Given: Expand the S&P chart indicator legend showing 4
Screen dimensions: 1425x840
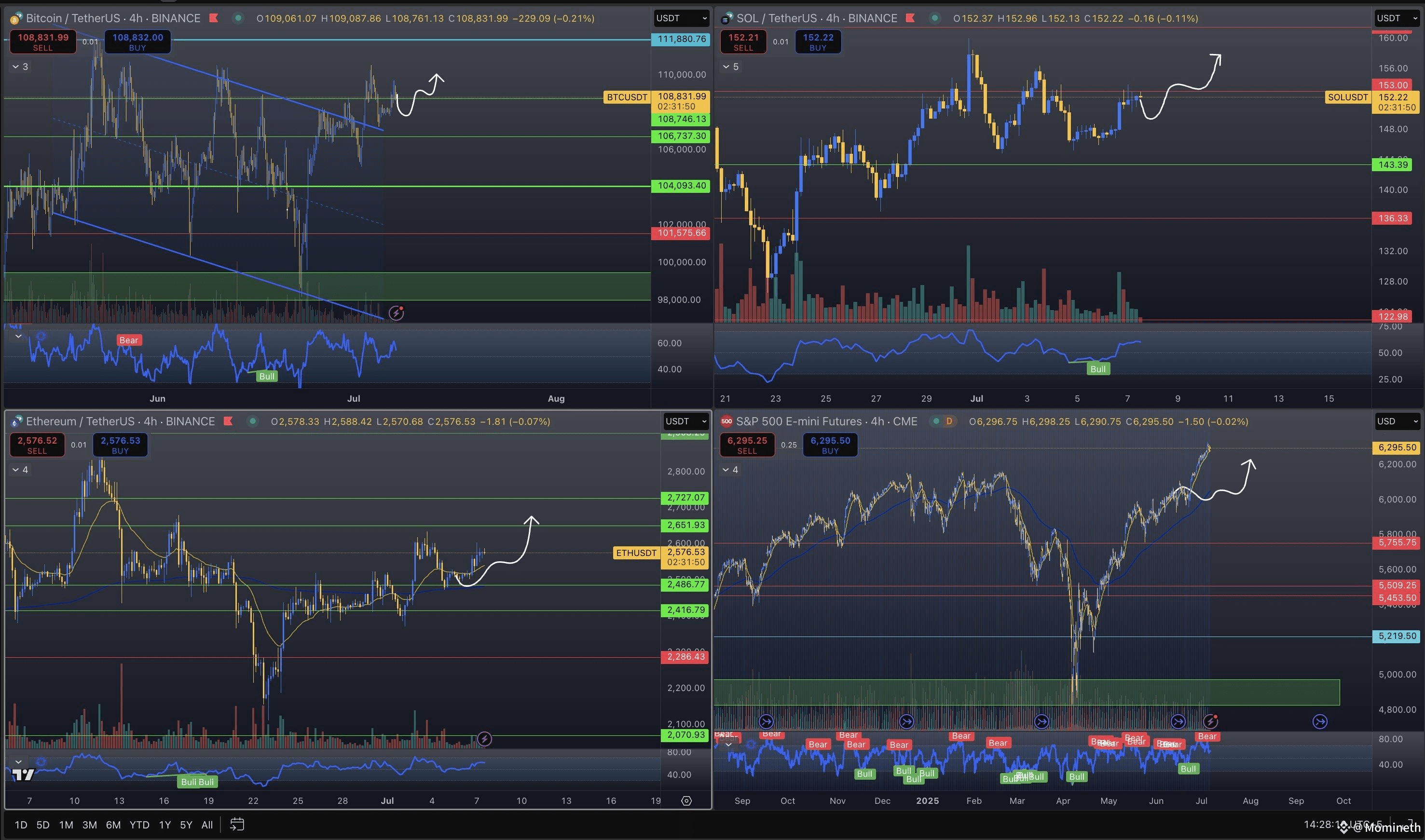Looking at the screenshot, I should coord(730,470).
